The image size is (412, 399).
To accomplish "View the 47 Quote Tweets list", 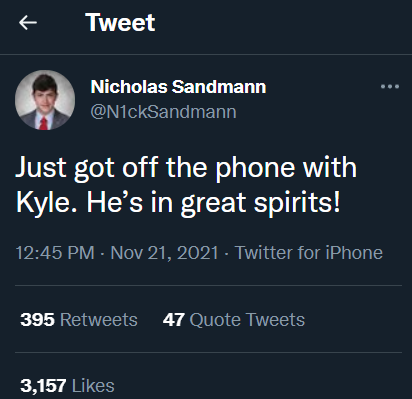I will [234, 320].
